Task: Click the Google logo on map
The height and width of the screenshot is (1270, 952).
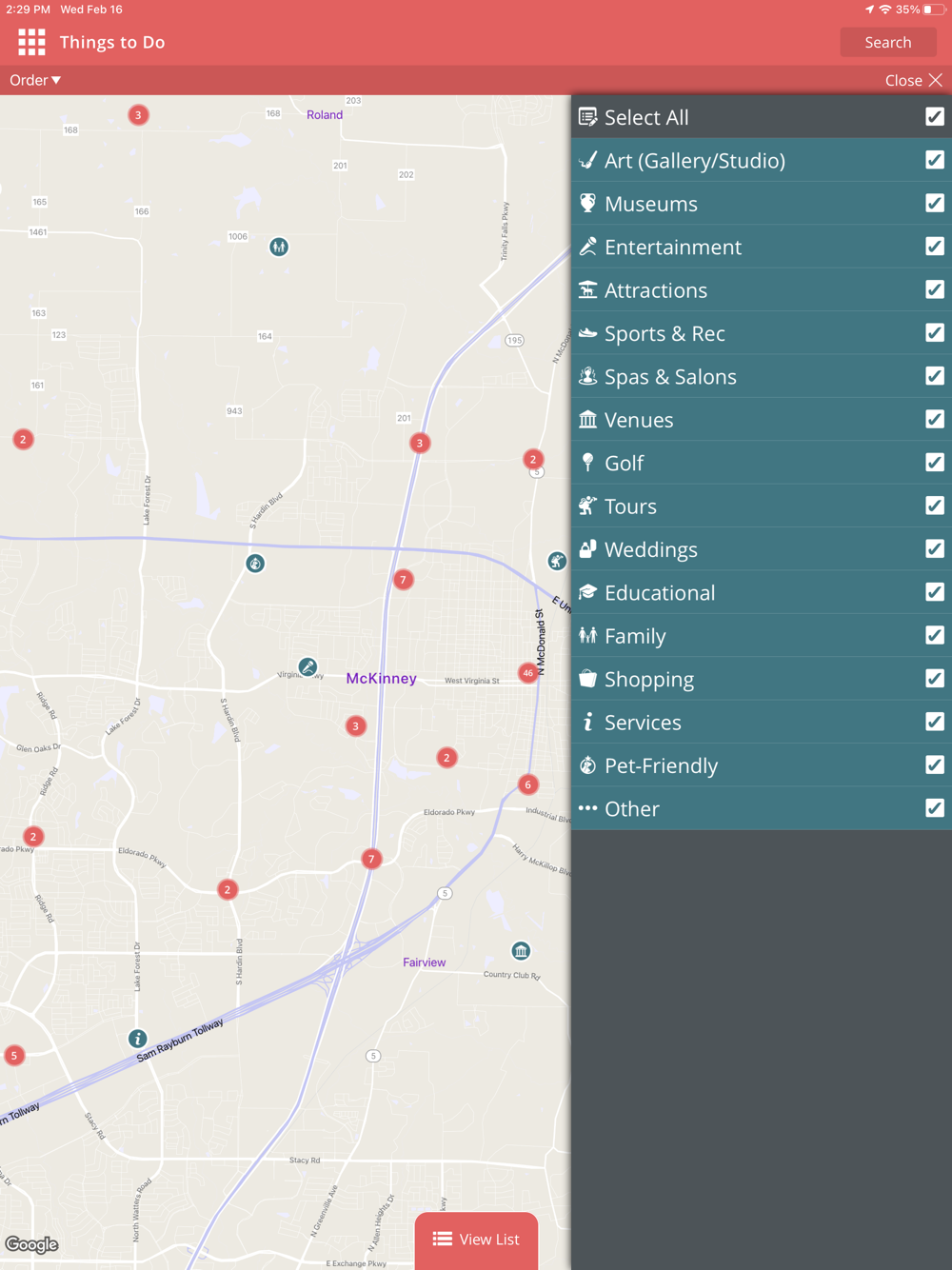Action: click(x=32, y=1244)
